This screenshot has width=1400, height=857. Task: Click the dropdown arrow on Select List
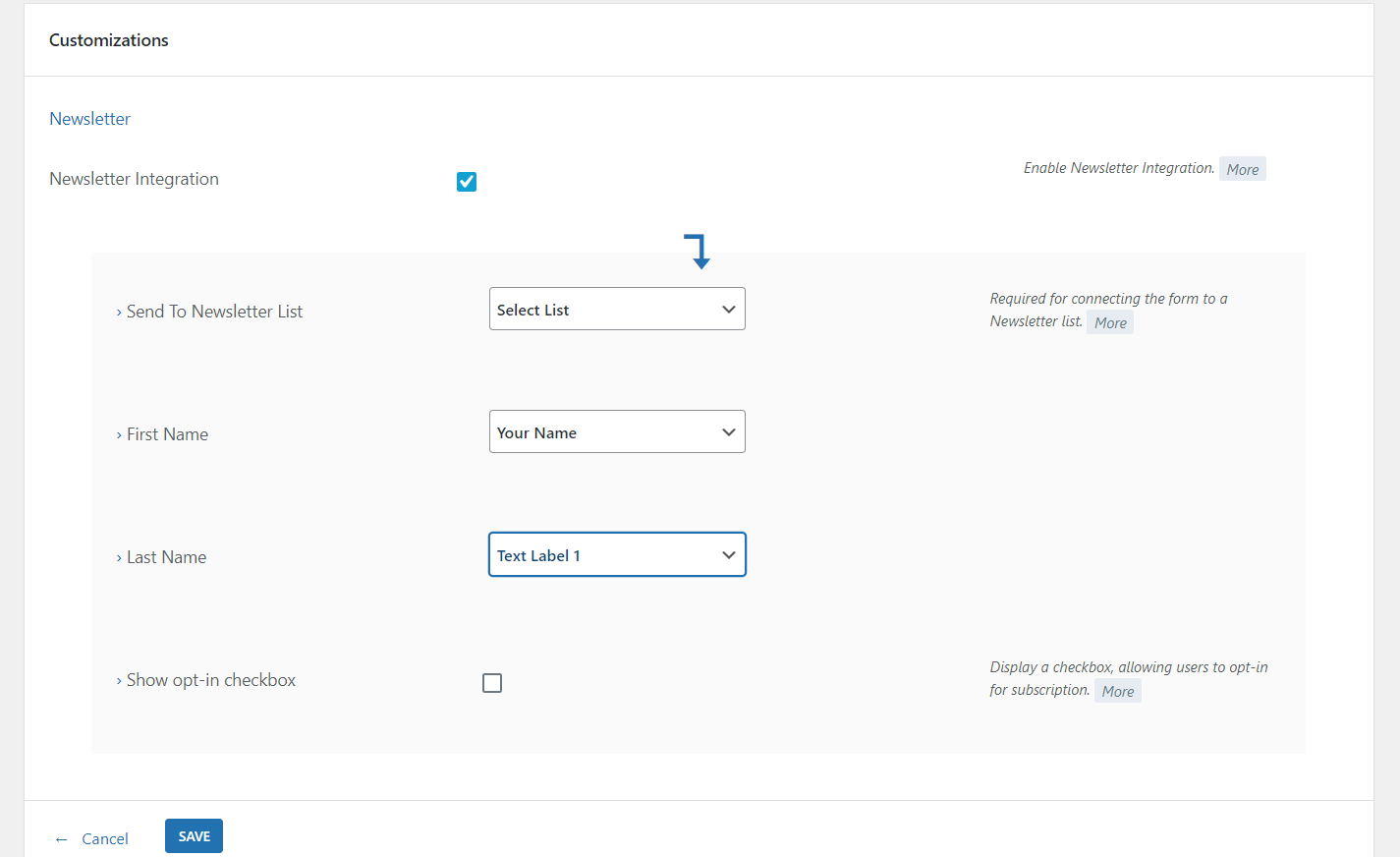(x=728, y=309)
